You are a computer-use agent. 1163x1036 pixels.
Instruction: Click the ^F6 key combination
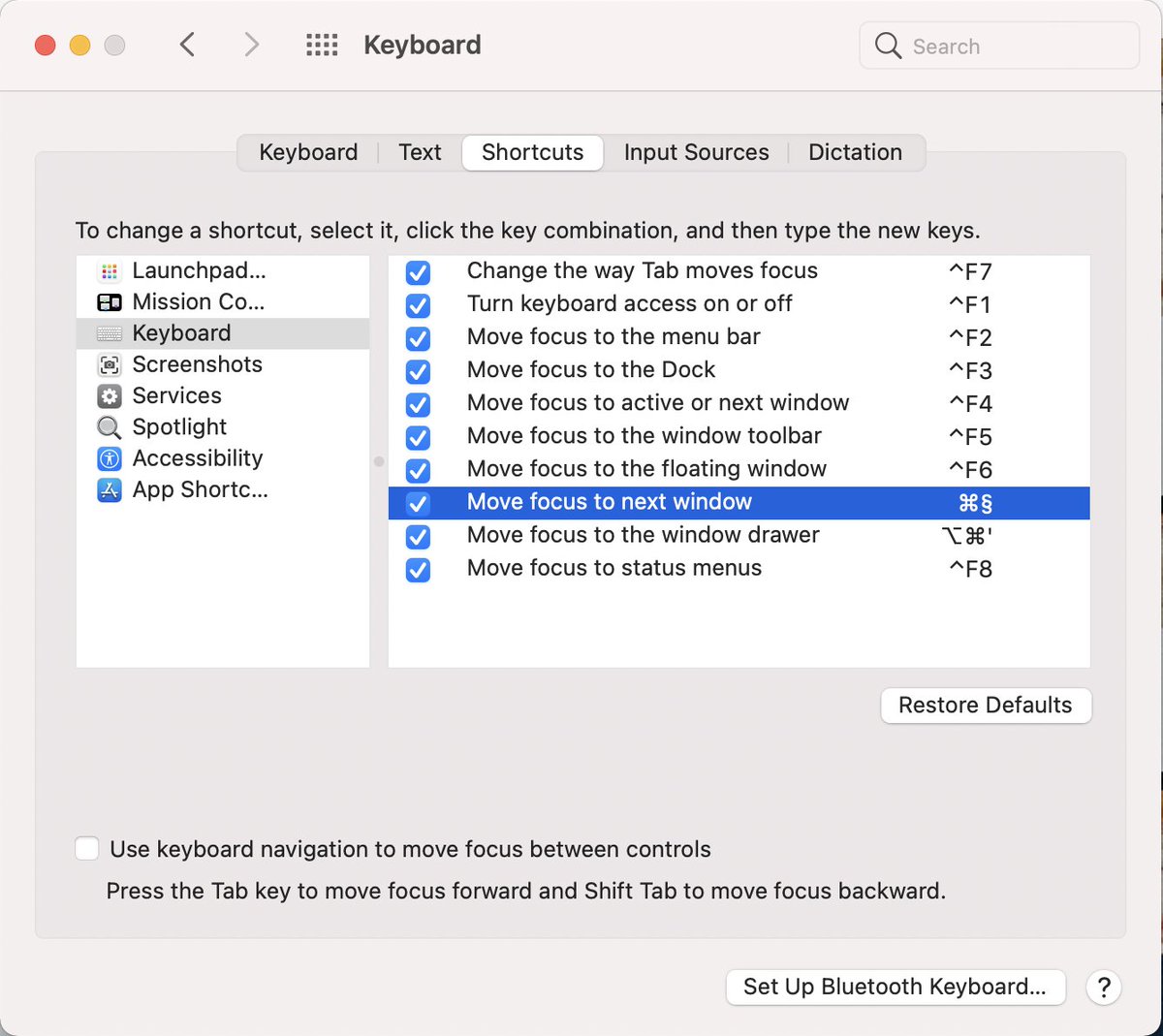[970, 470]
